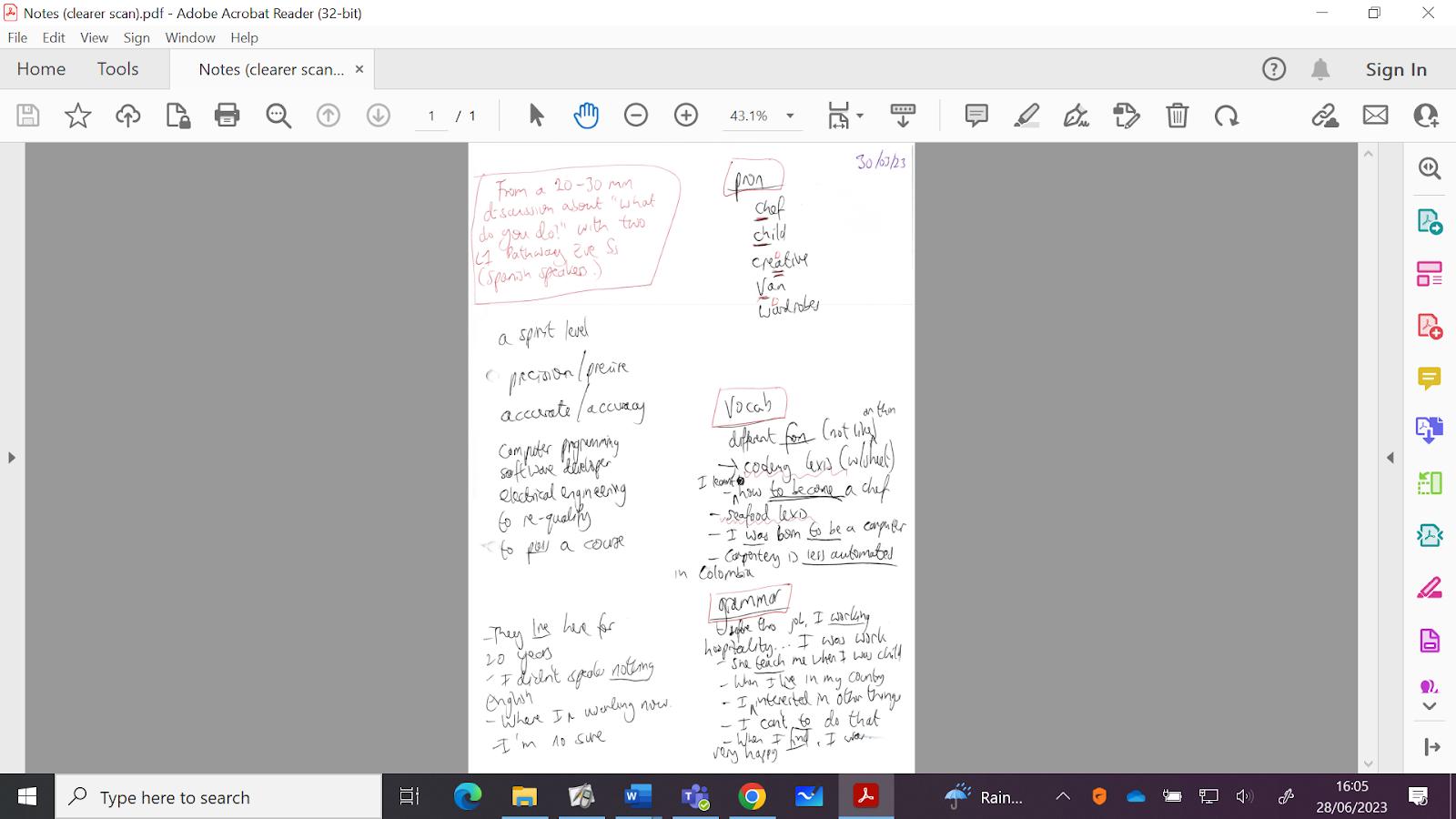The width and height of the screenshot is (1456, 819).
Task: Choose the Selection arrow tool
Action: (x=536, y=116)
